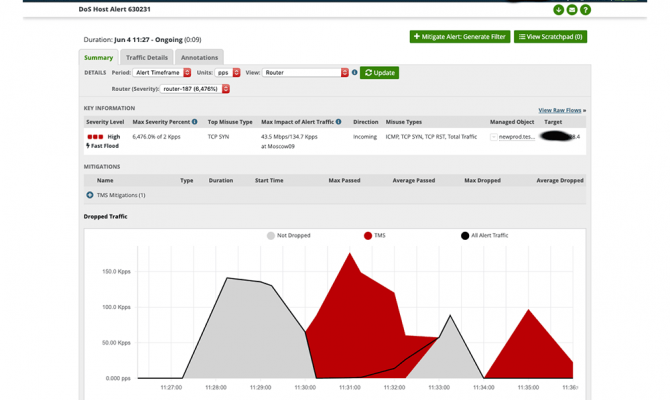The height and width of the screenshot is (400, 670).
Task: Click the Dropped Traffic chart heading
Action: [x=106, y=217]
